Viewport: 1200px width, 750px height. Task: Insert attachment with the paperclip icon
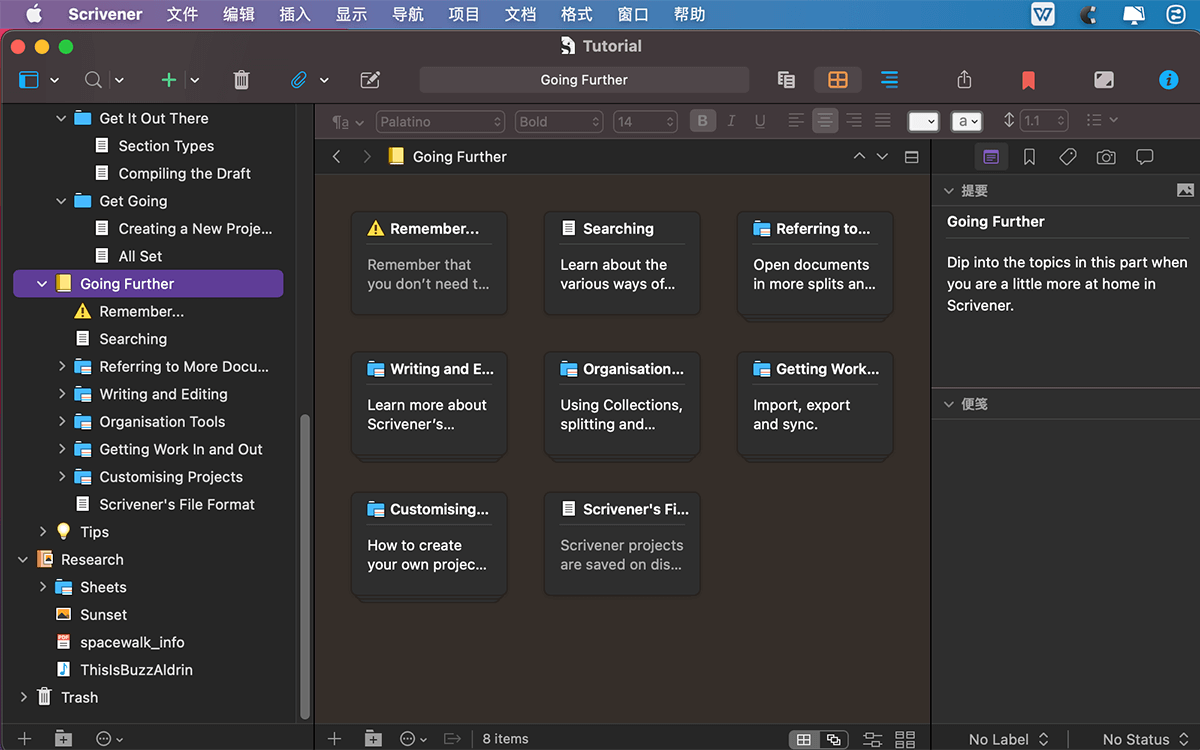pyautogui.click(x=299, y=80)
